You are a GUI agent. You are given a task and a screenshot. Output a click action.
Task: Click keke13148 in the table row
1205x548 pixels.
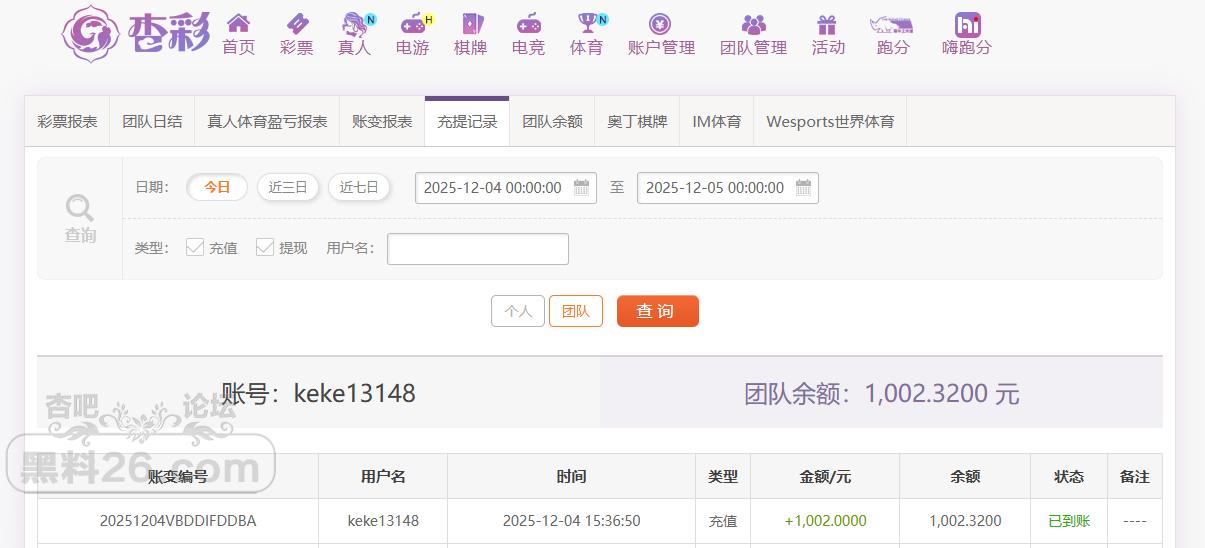point(383,521)
